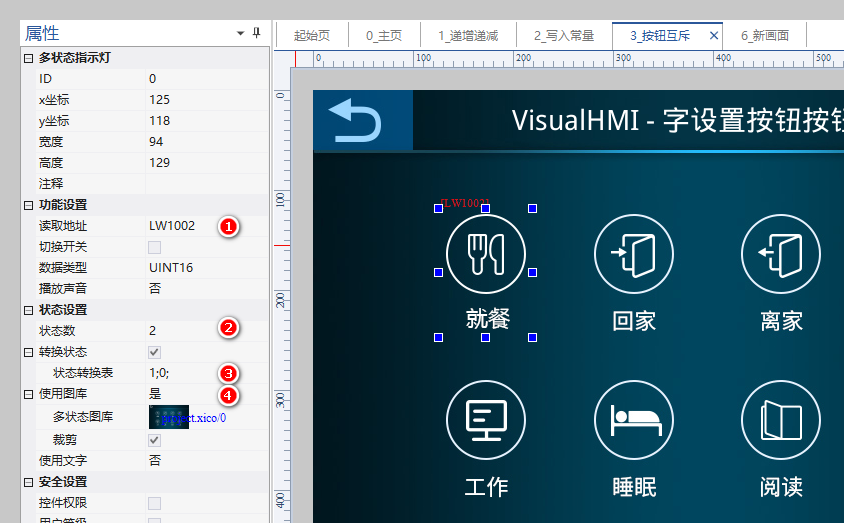844x523 pixels.
Task: Select the 阅读 book icon
Action: [781, 420]
